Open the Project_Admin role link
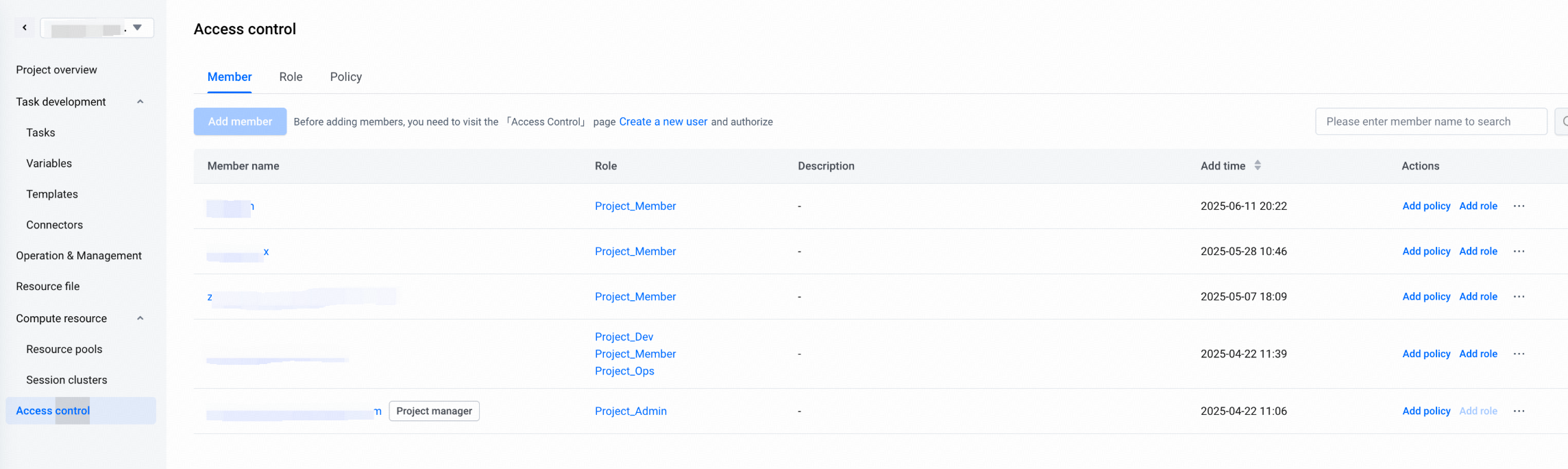This screenshot has height=469, width=1568. tap(630, 411)
